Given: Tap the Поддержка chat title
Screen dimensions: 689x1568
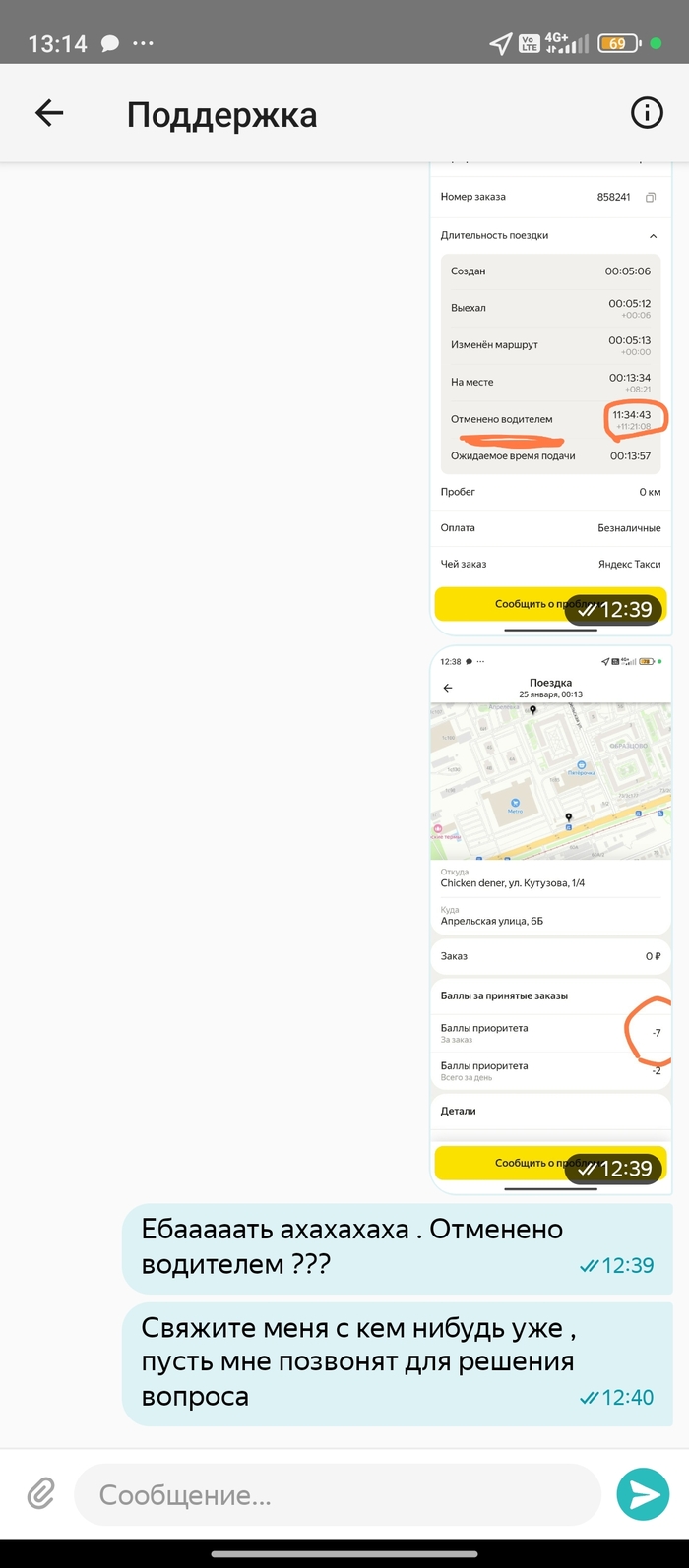Looking at the screenshot, I should coord(221,115).
